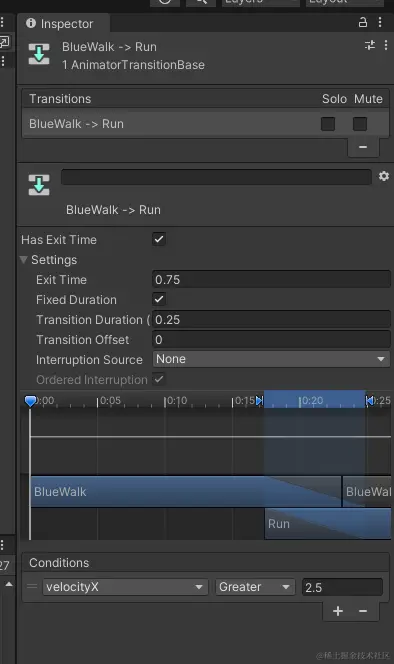Grab the condition row reorder handle

click(x=32, y=587)
